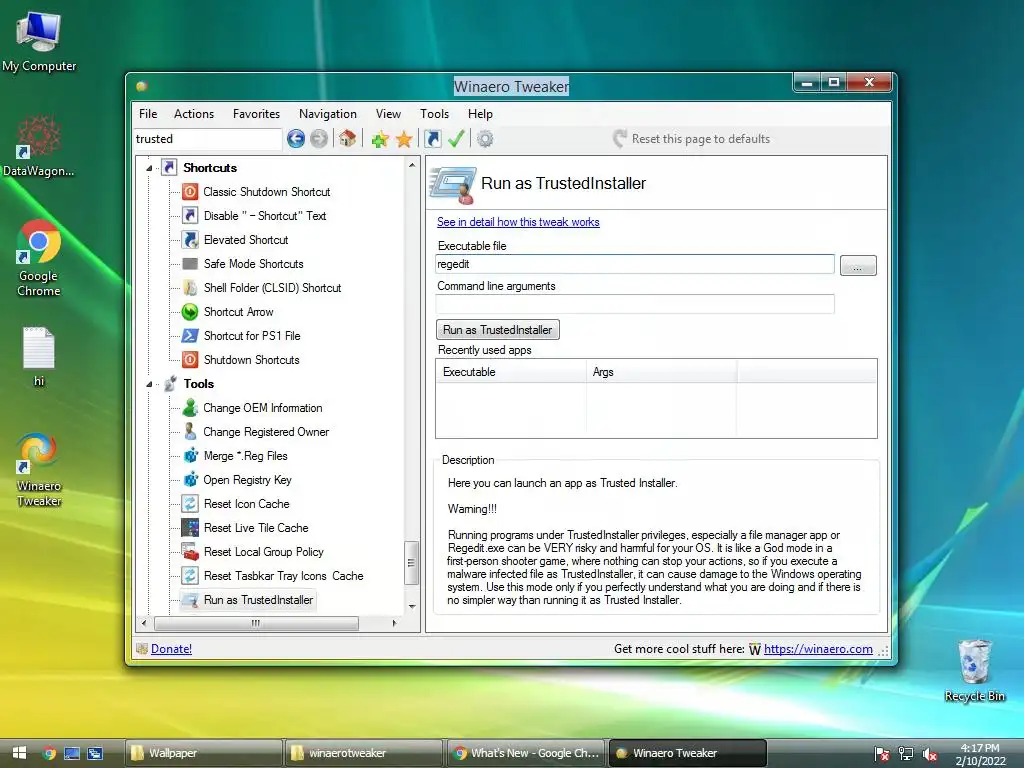Add page to favorites green star icon

(x=380, y=138)
